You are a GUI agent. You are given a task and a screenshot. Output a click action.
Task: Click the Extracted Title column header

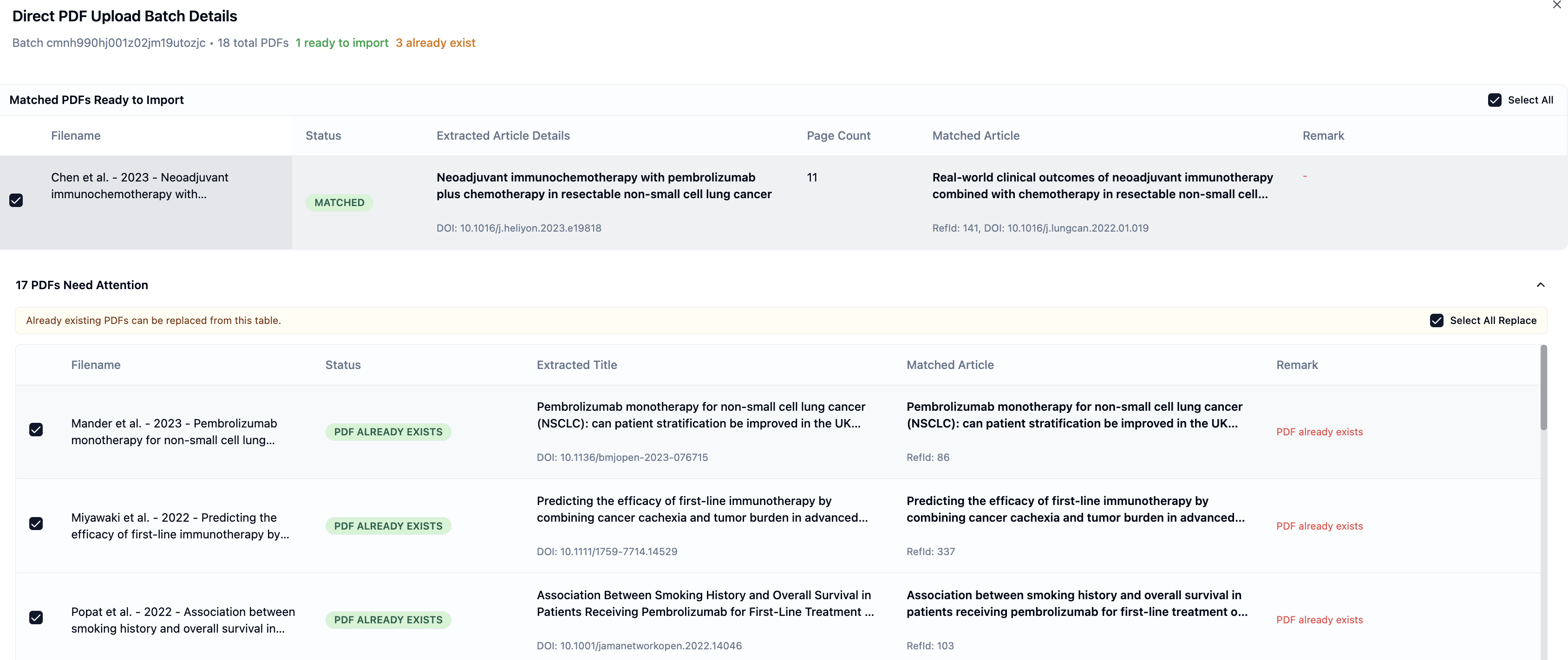(x=576, y=365)
